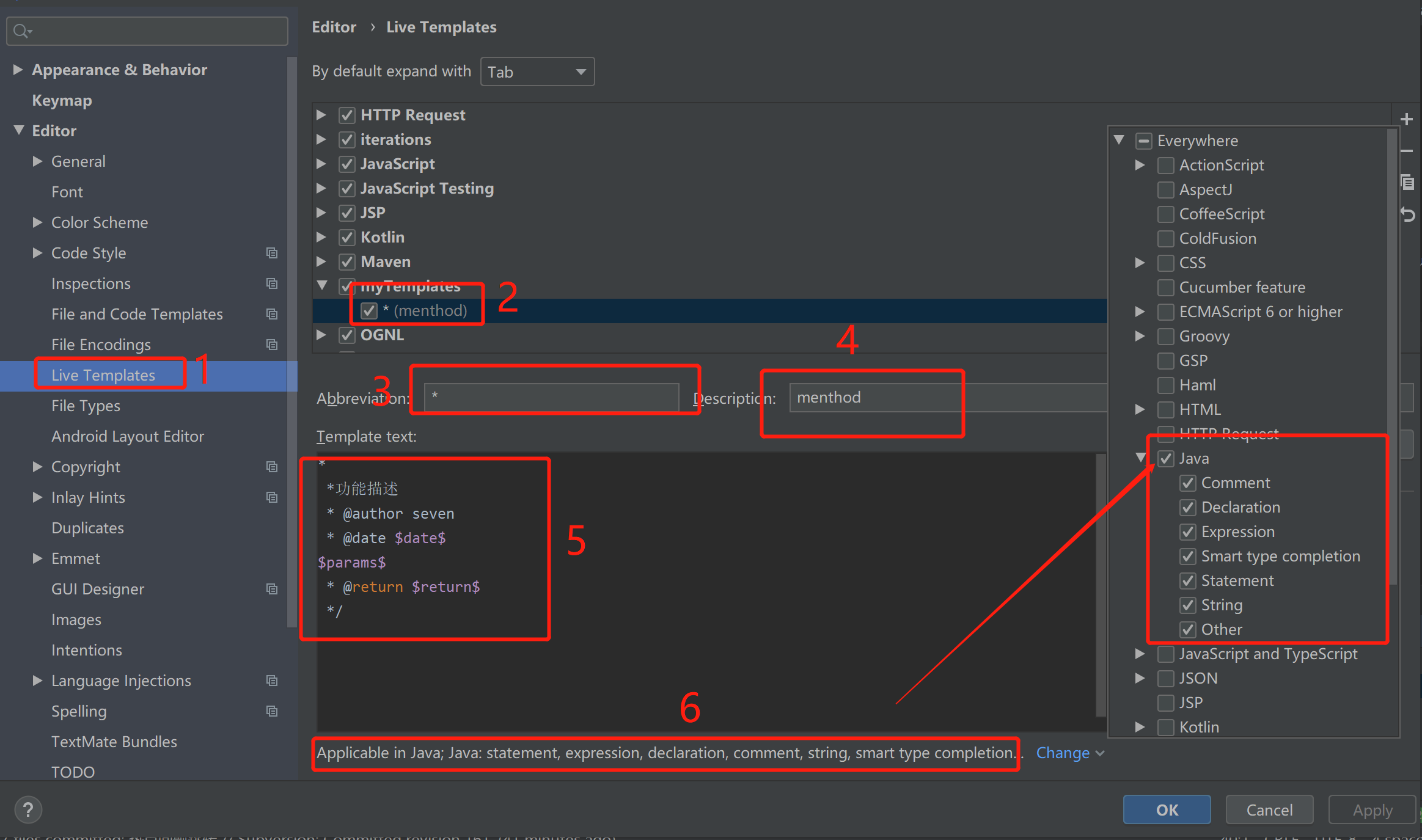Uncheck the Kotlin template group checkbox
The width and height of the screenshot is (1422, 840).
(x=346, y=237)
